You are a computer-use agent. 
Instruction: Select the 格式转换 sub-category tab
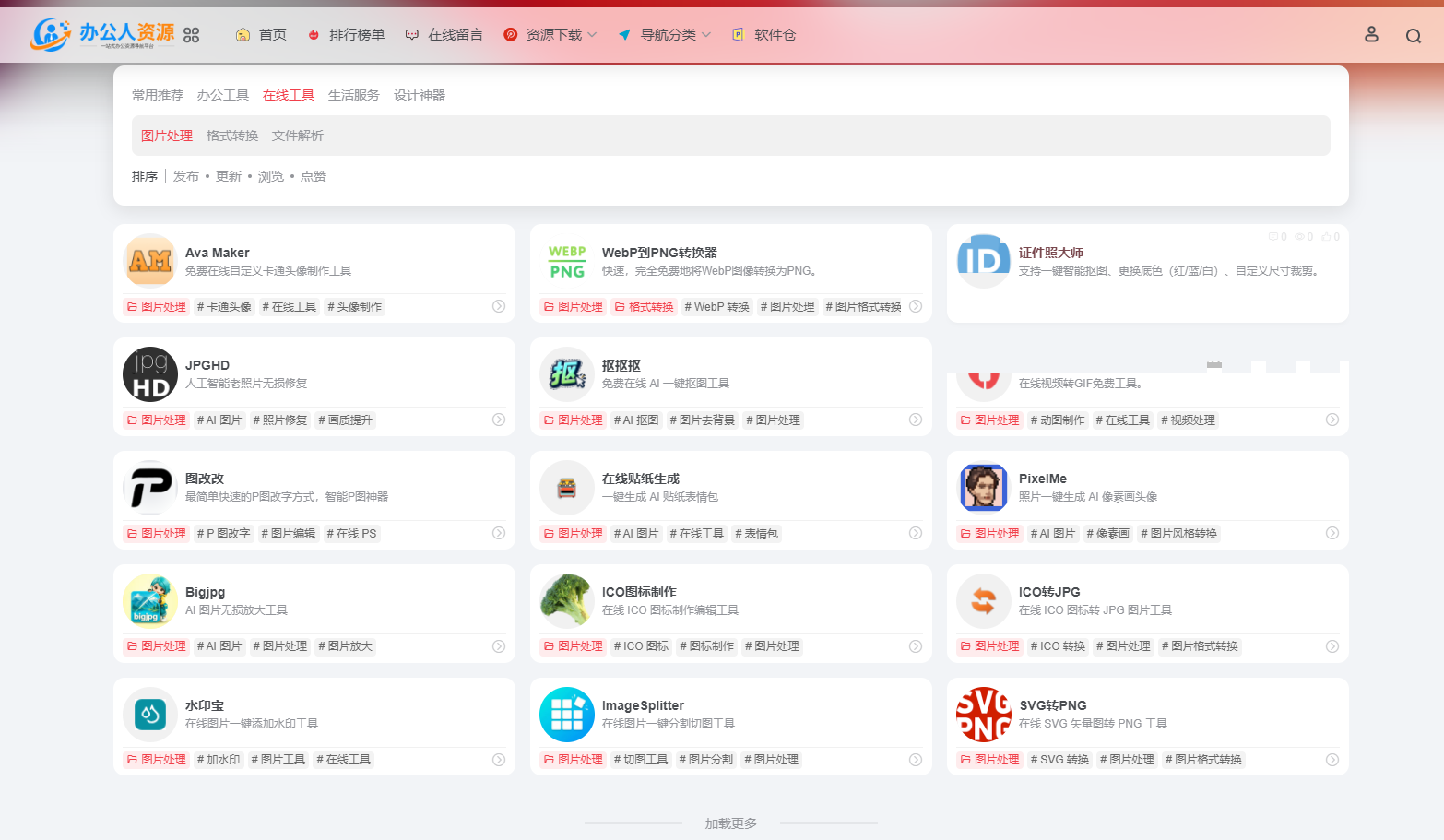click(x=232, y=136)
